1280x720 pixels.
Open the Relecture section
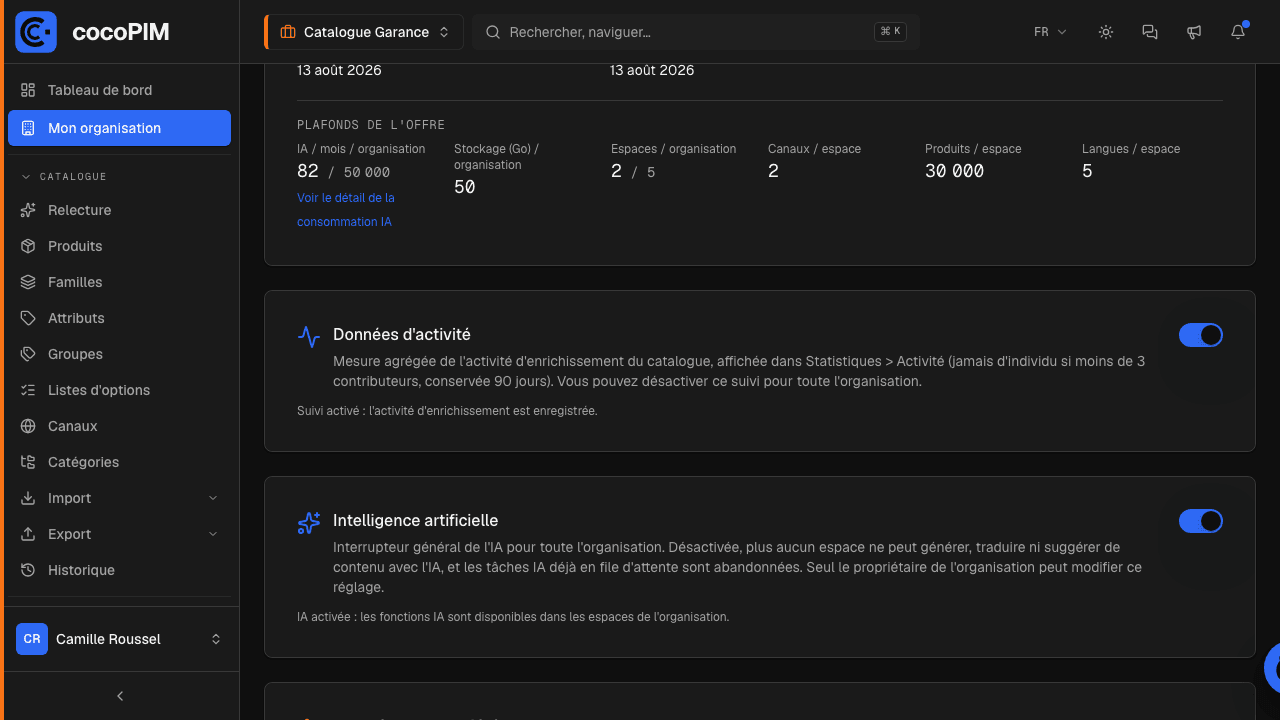[x=119, y=210]
